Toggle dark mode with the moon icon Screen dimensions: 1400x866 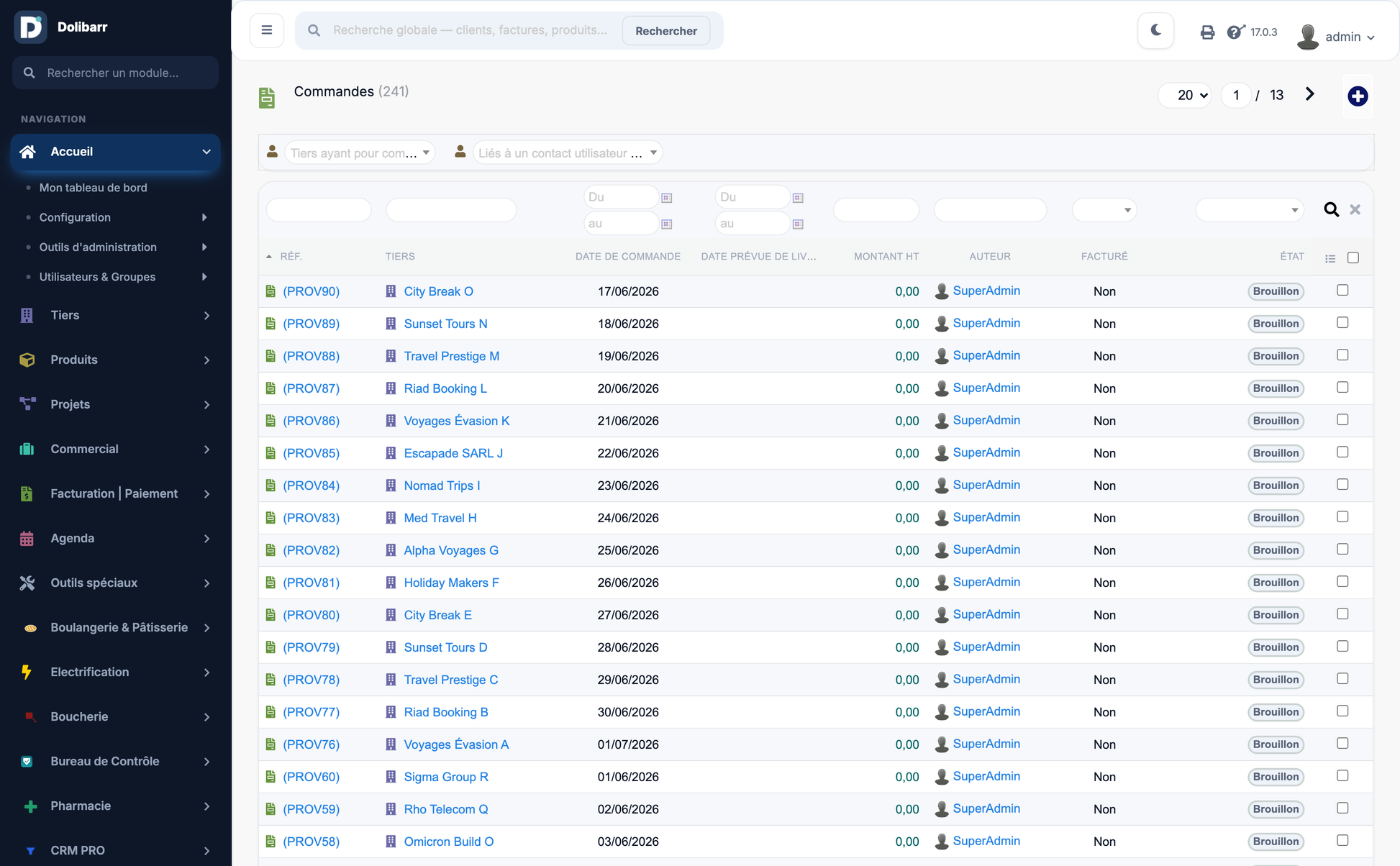pyautogui.click(x=1155, y=30)
